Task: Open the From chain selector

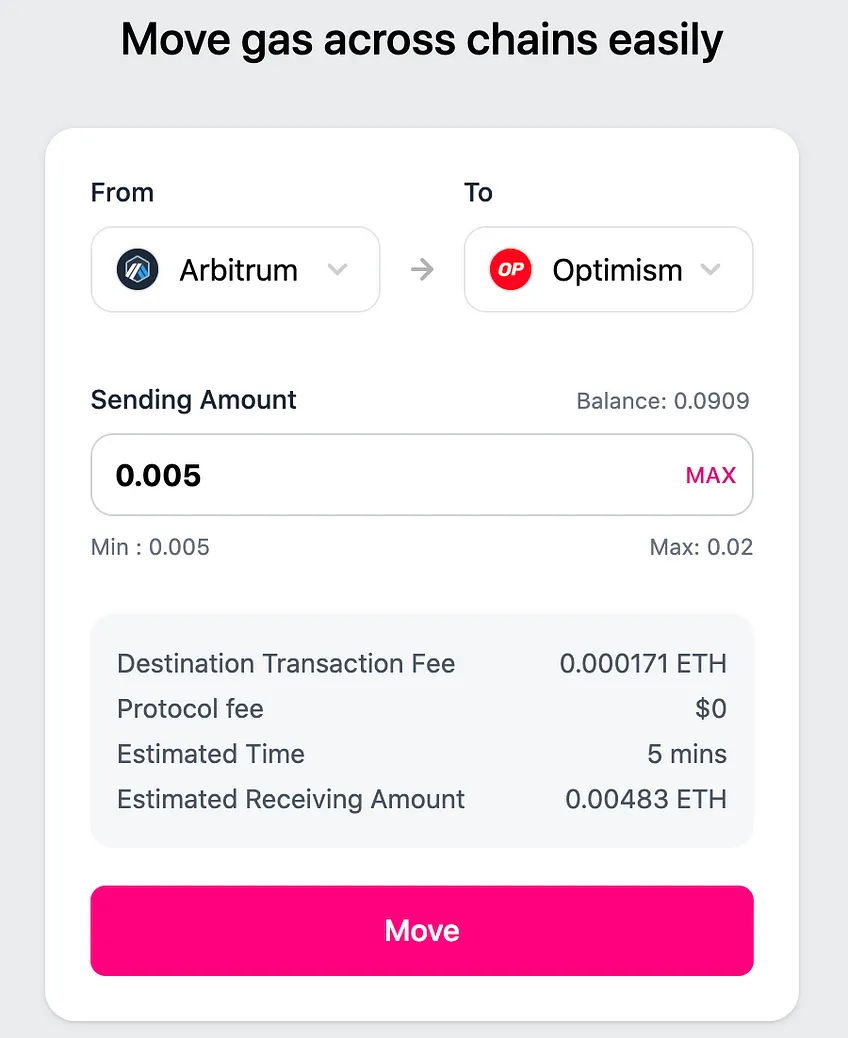Action: [x=235, y=269]
